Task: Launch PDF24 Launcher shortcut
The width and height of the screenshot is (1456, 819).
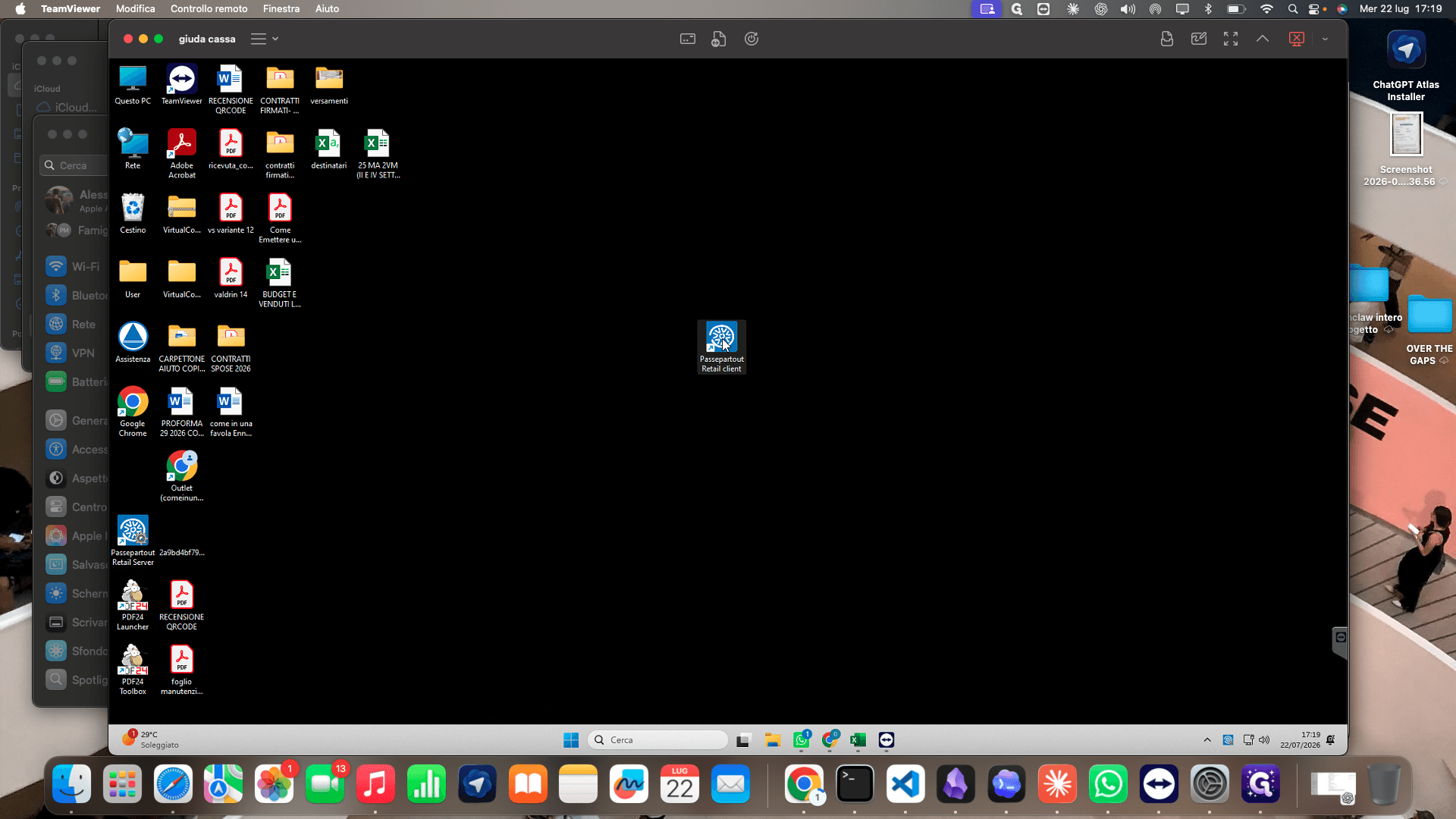Action: coord(133,605)
